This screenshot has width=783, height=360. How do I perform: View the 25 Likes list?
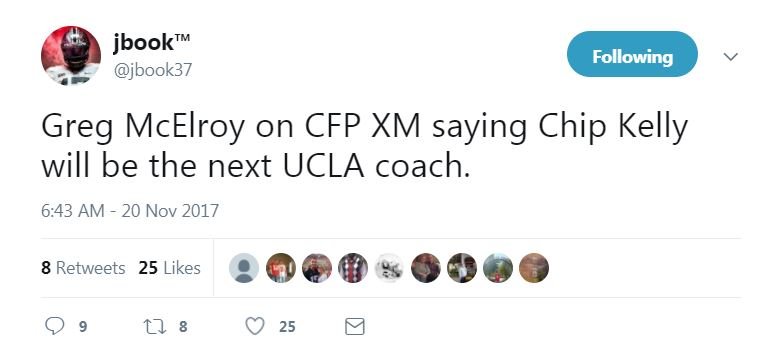point(170,268)
